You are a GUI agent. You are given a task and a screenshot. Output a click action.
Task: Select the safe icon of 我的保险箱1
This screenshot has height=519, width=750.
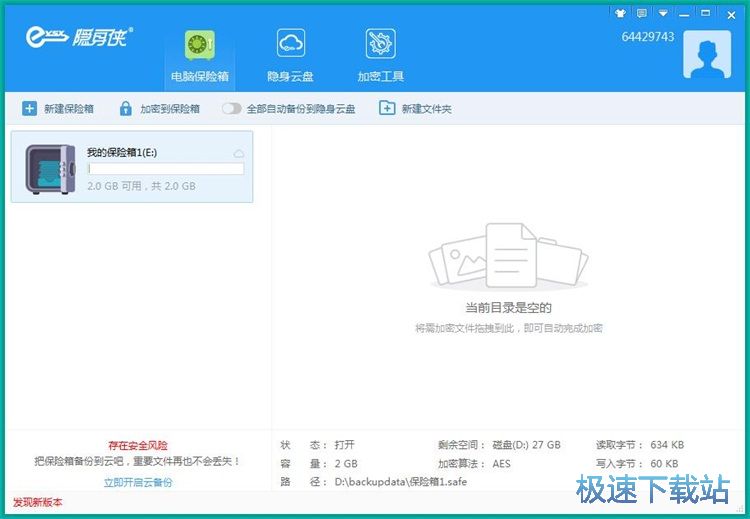50,169
